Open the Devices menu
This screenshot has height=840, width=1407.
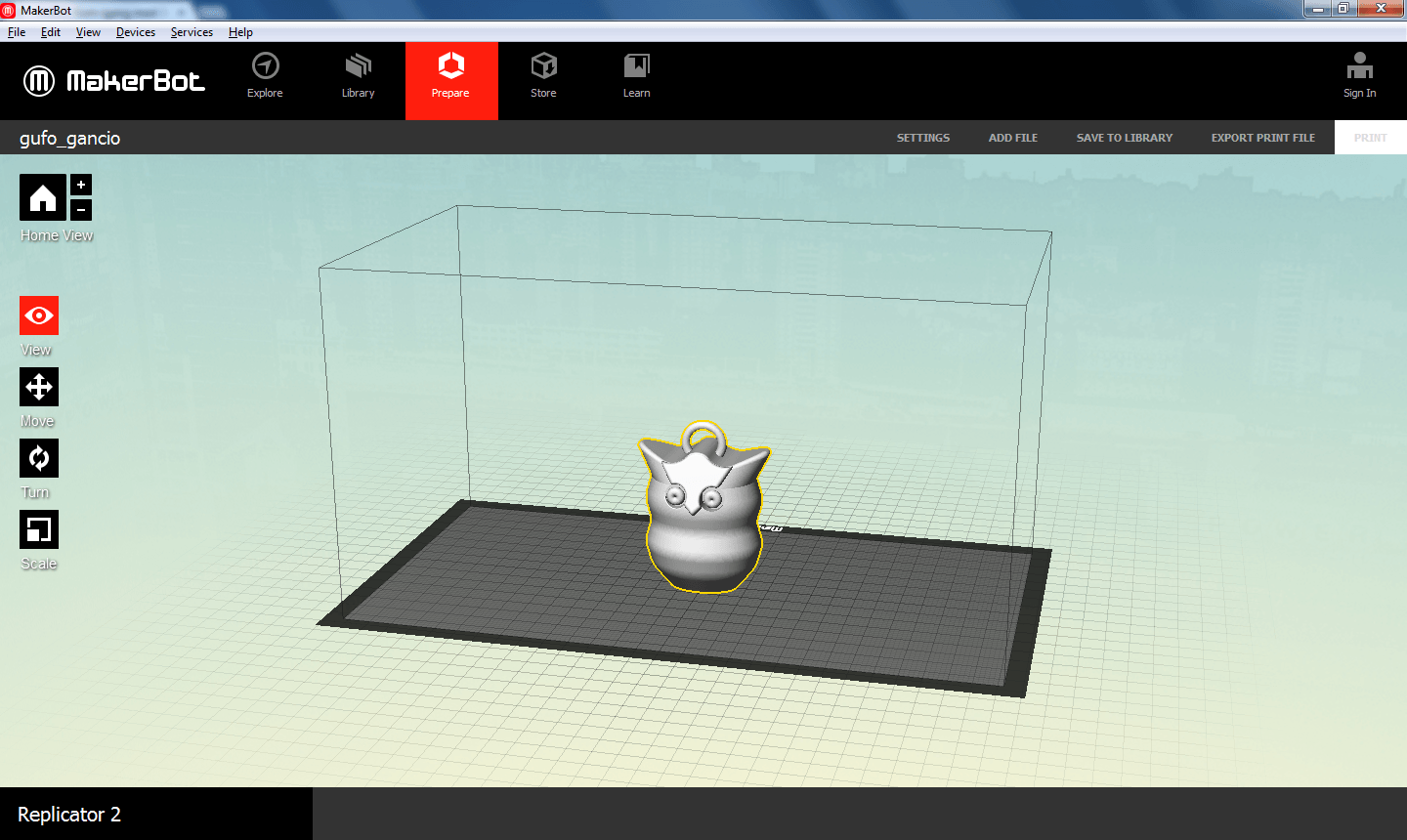click(136, 32)
